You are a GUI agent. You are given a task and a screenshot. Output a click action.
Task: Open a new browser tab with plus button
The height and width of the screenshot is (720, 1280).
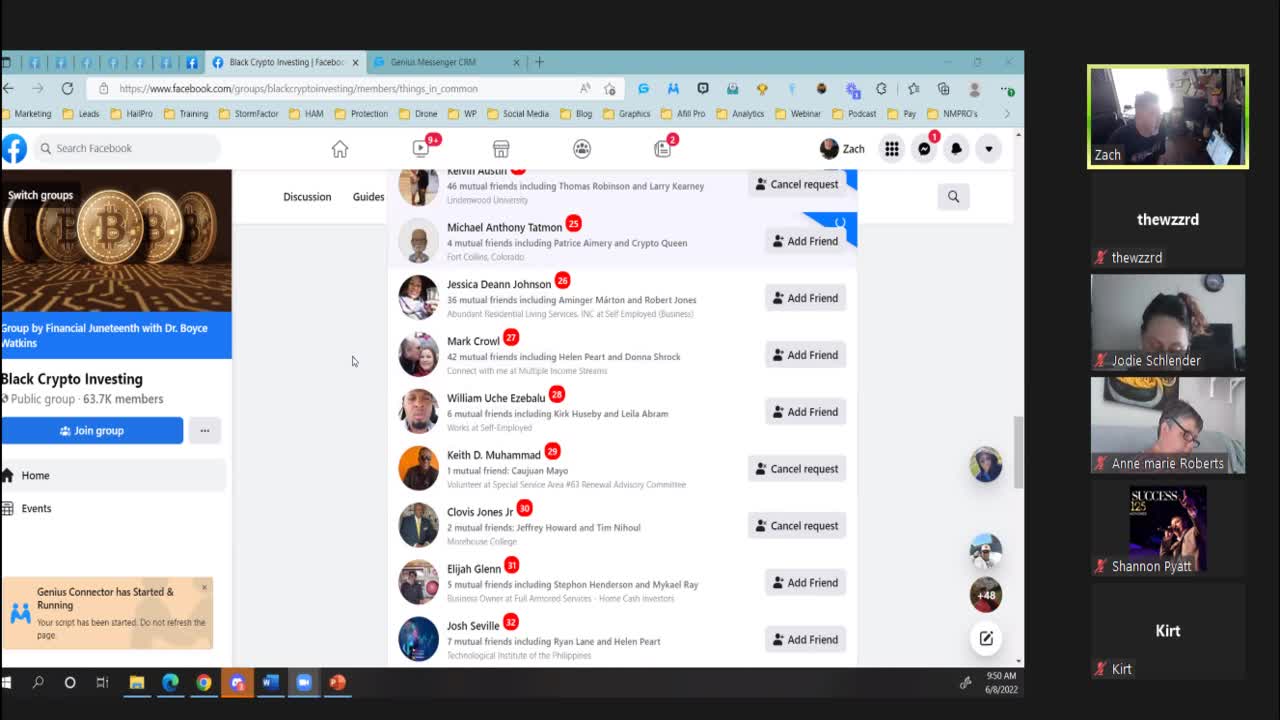(539, 62)
